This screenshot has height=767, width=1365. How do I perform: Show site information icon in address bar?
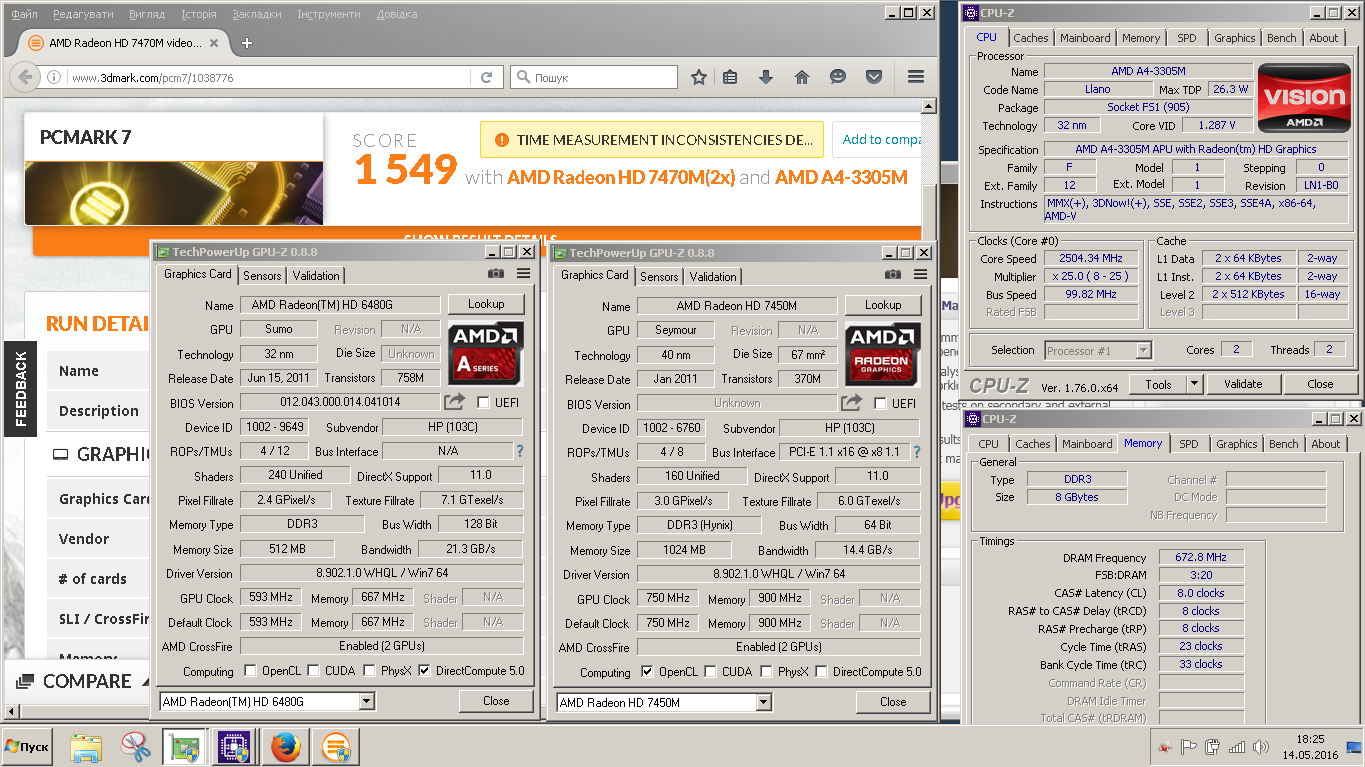tap(55, 77)
